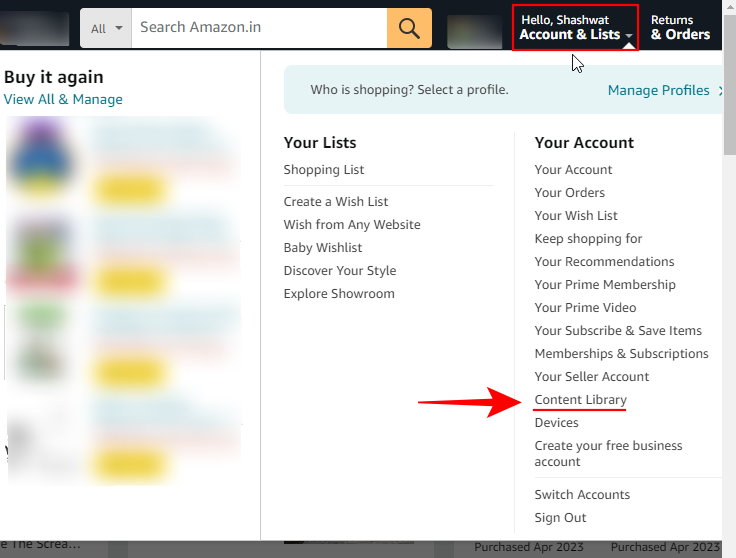Select Content Library in Your Account
Viewport: 736px width, 558px height.
(x=581, y=399)
